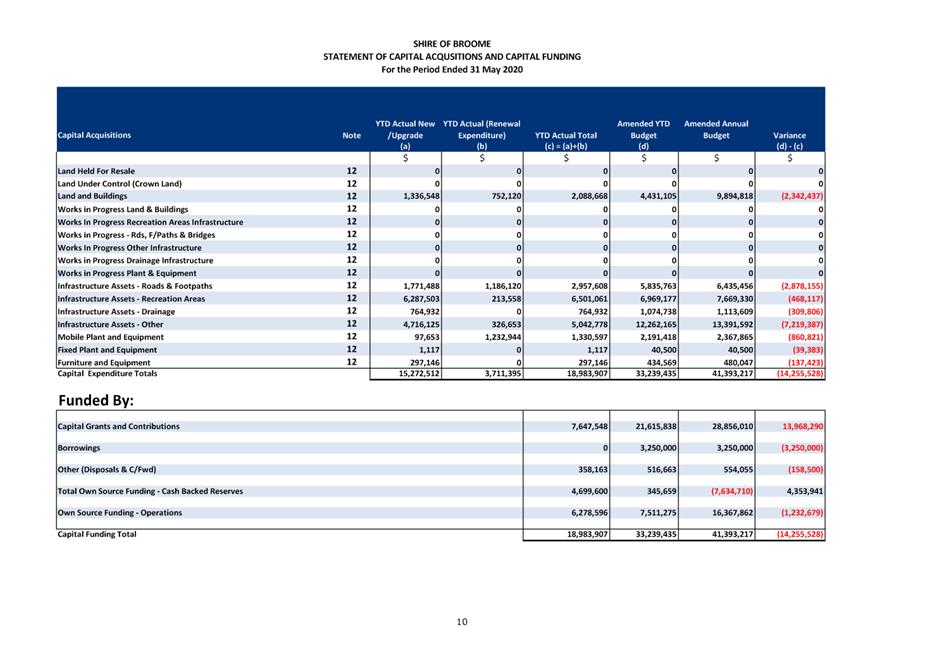The height and width of the screenshot is (653, 925).
Task: Select "Capital Expenditure Totals" label
Action: [107, 373]
